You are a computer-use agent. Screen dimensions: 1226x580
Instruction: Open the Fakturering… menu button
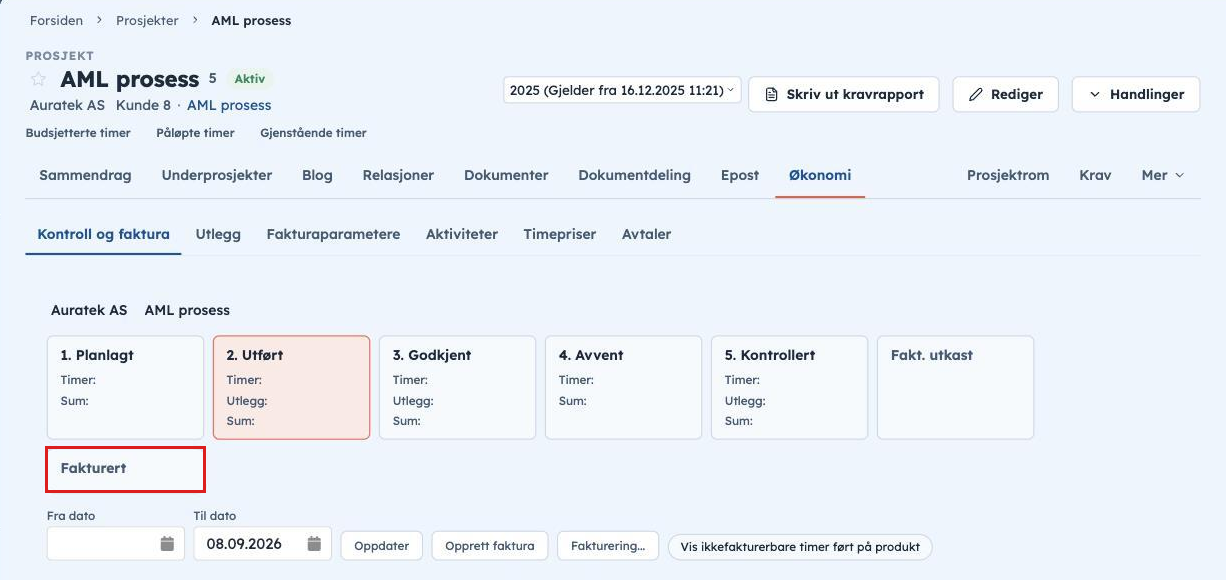coord(608,546)
